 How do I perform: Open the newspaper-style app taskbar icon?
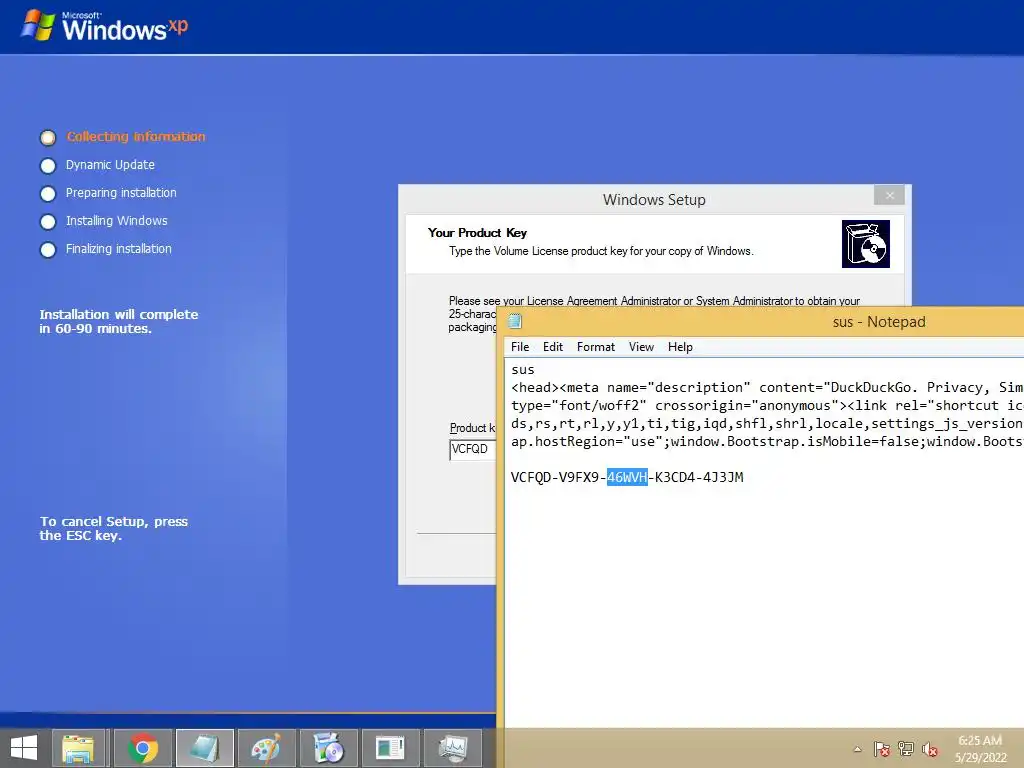click(391, 748)
